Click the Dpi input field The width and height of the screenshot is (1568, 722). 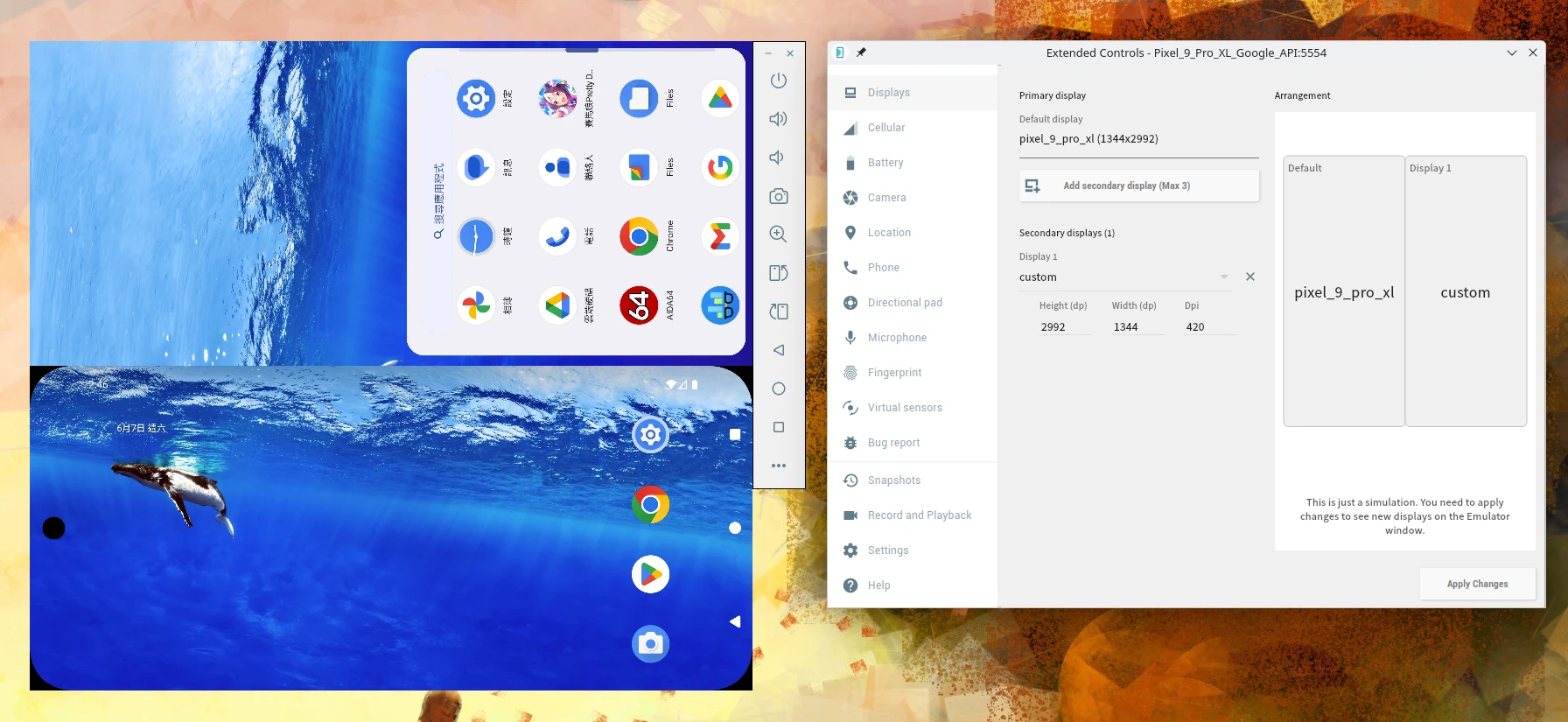click(1209, 327)
